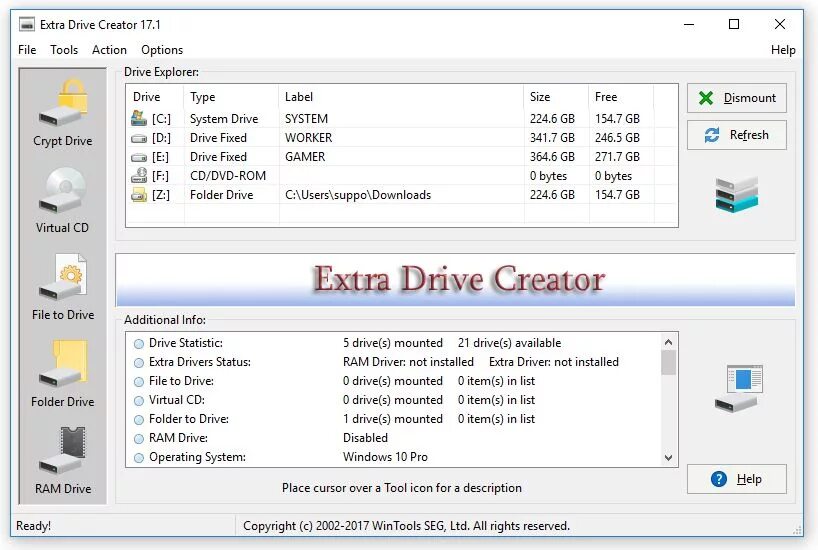The image size is (818, 550).
Task: Select the Operating System info bullet
Action: (139, 458)
